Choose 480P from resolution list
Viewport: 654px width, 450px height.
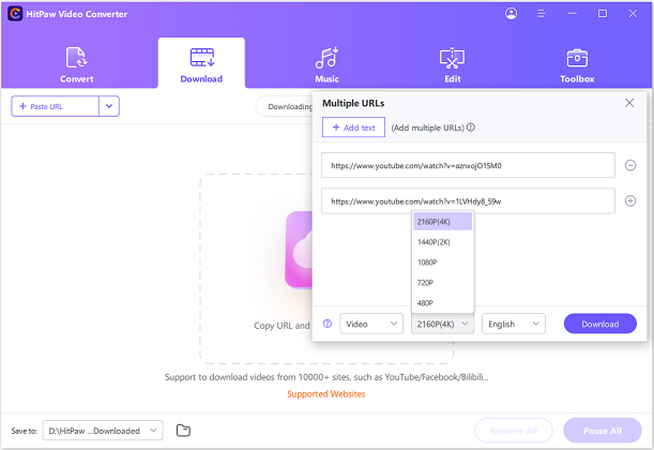(443, 303)
